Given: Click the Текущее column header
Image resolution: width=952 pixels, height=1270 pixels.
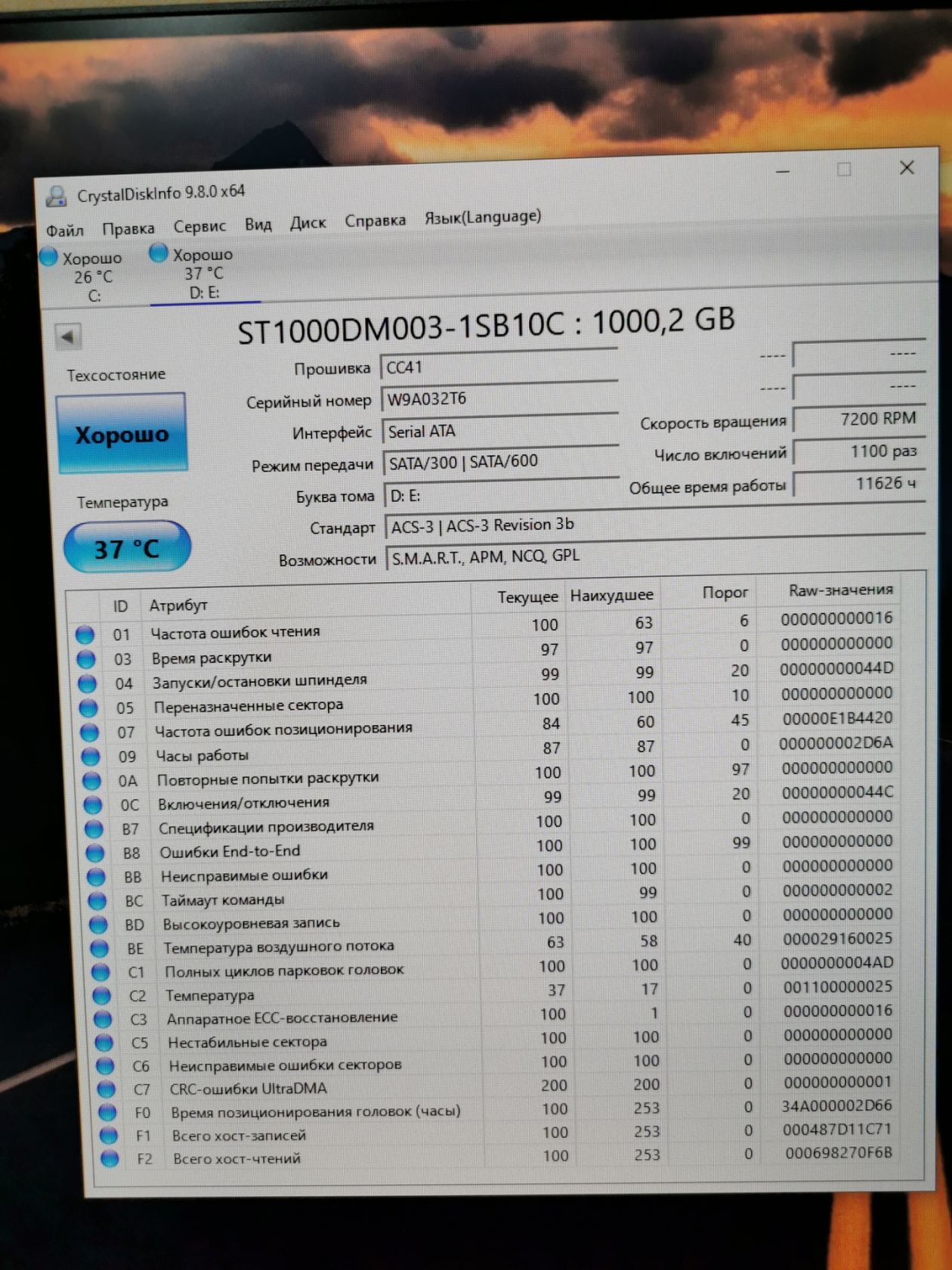Looking at the screenshot, I should [x=527, y=596].
